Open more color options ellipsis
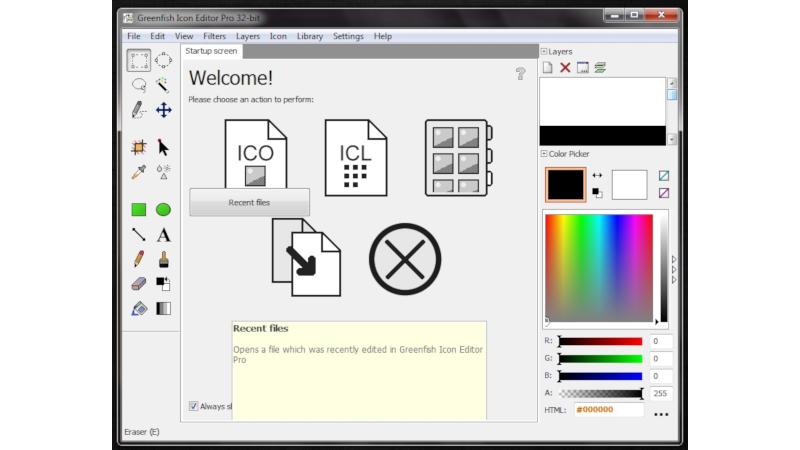The width and height of the screenshot is (800, 450). coord(661,414)
